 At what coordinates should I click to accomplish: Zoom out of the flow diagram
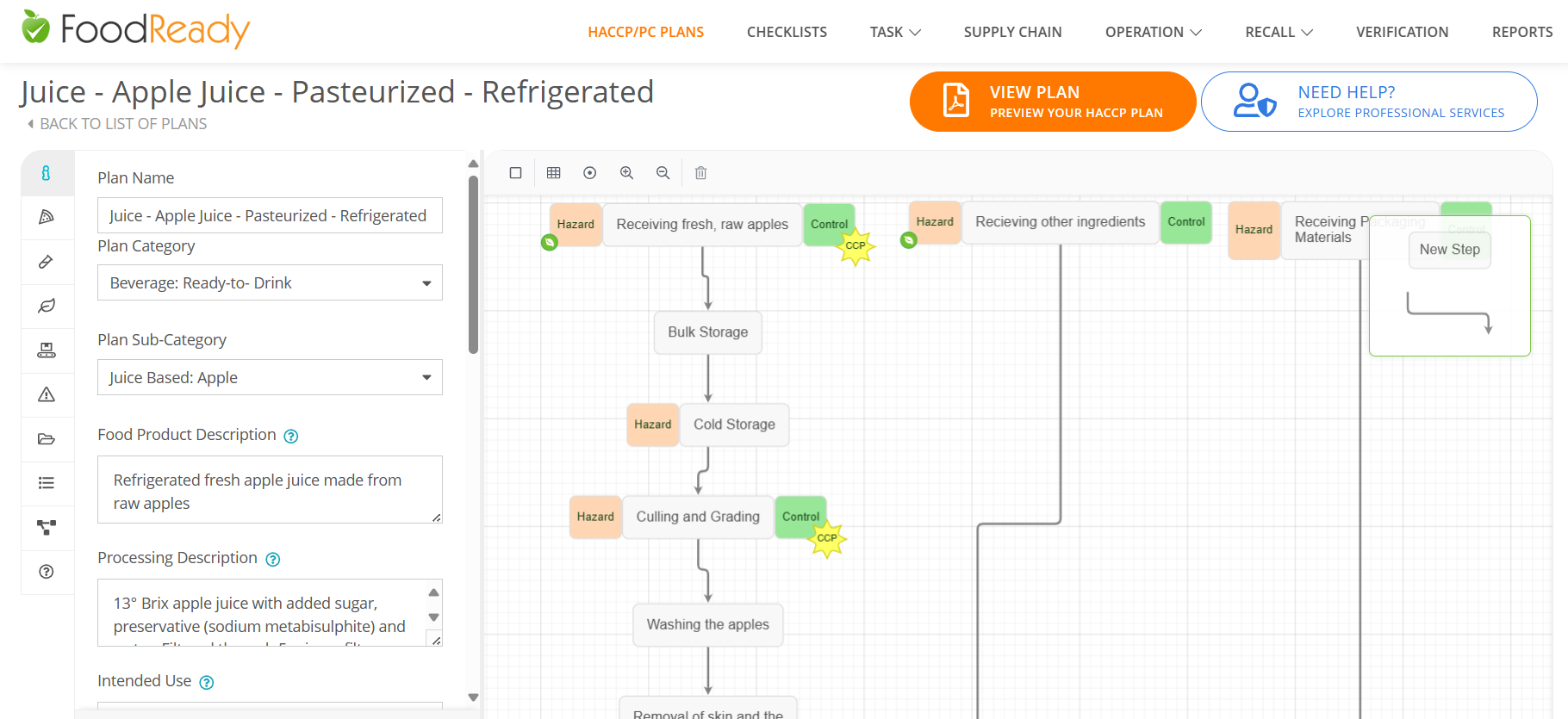tap(663, 173)
